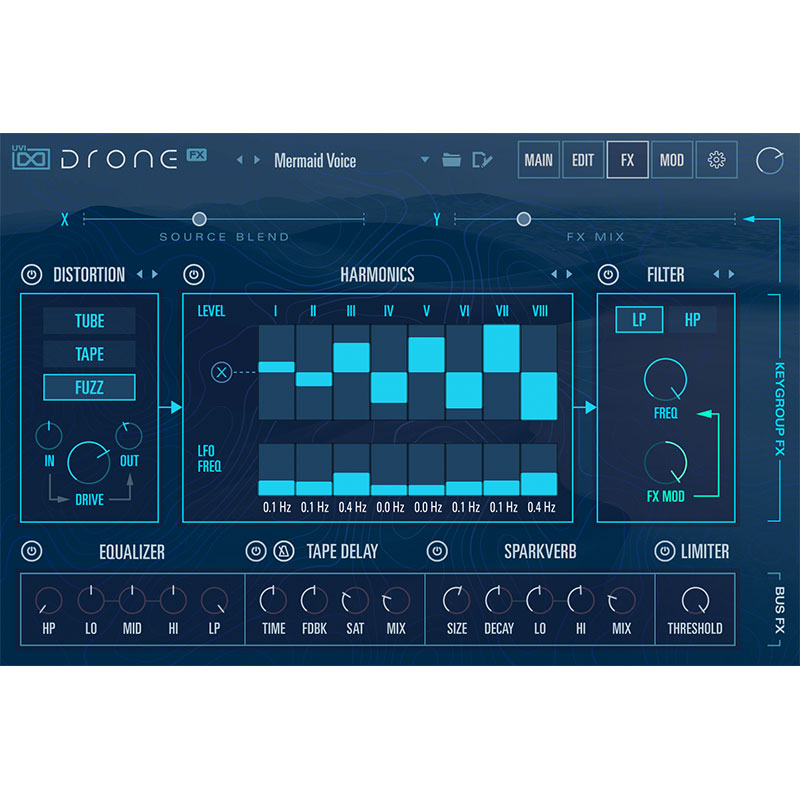
Task: Toggle the Sparkverb power button
Action: (437, 552)
